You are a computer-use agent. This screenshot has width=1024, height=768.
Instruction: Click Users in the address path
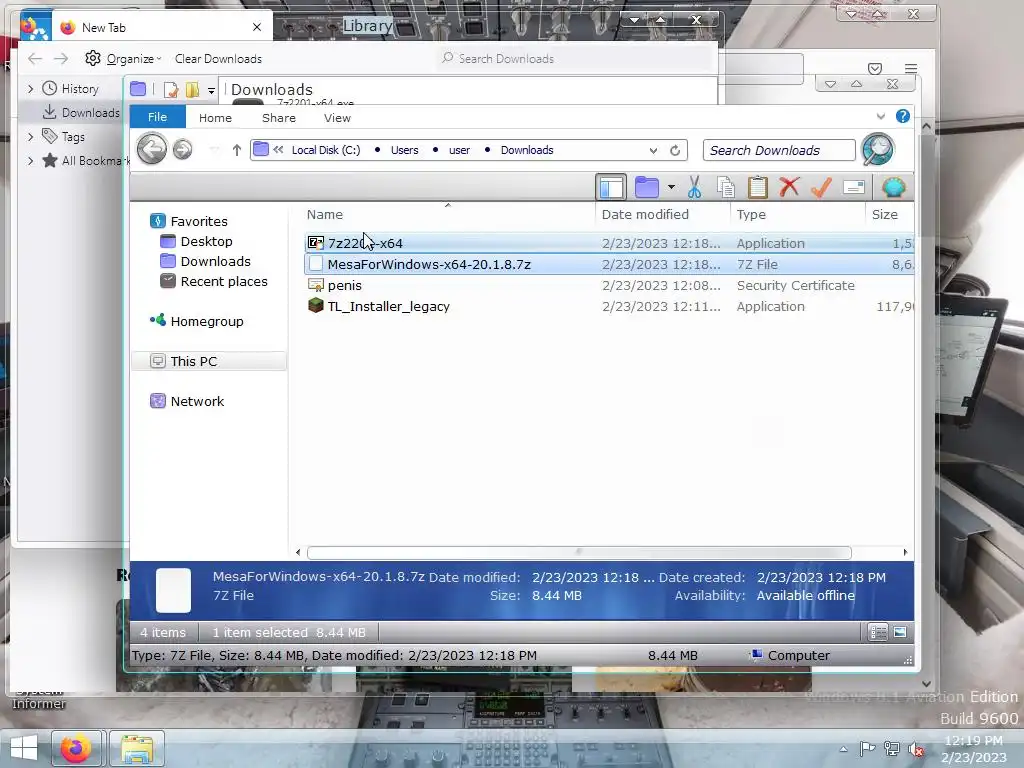(404, 150)
